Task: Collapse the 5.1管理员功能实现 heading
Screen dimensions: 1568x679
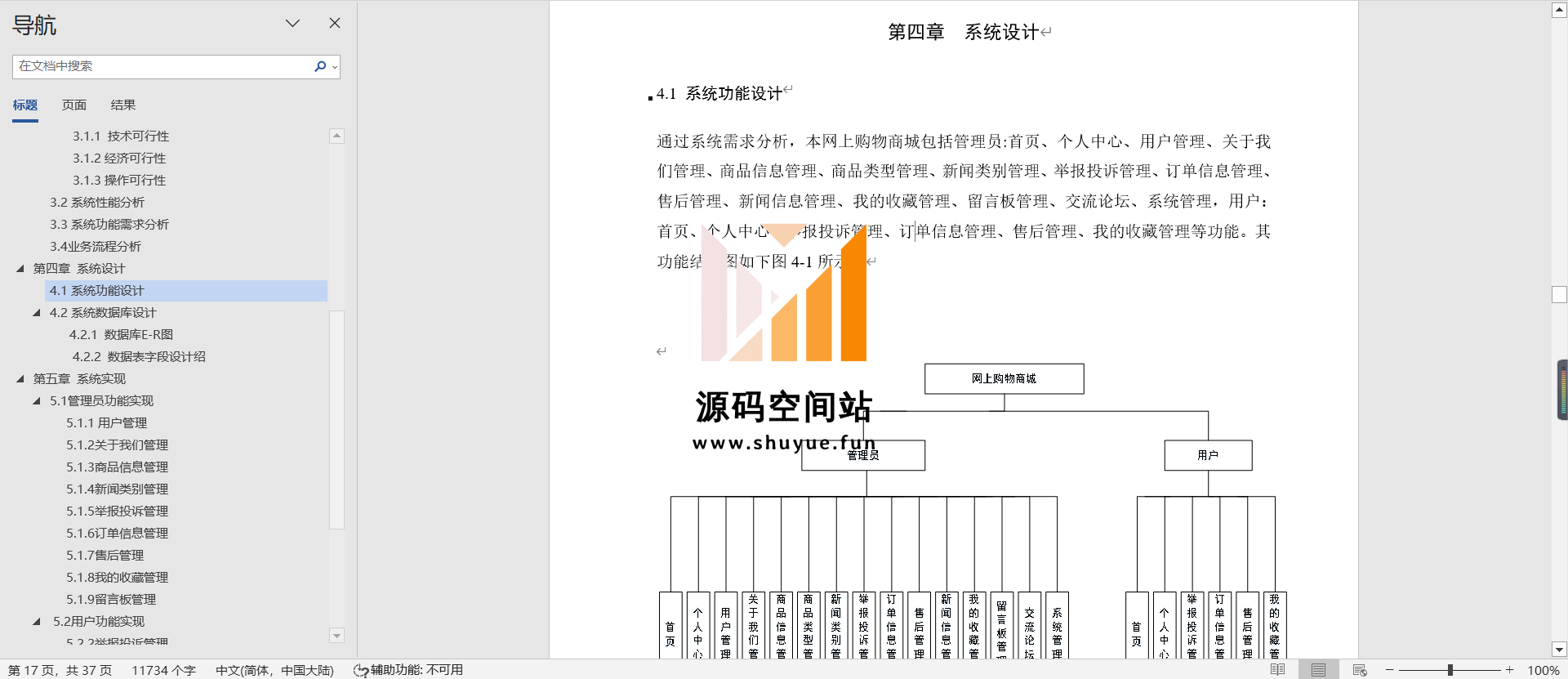Action: (37, 400)
